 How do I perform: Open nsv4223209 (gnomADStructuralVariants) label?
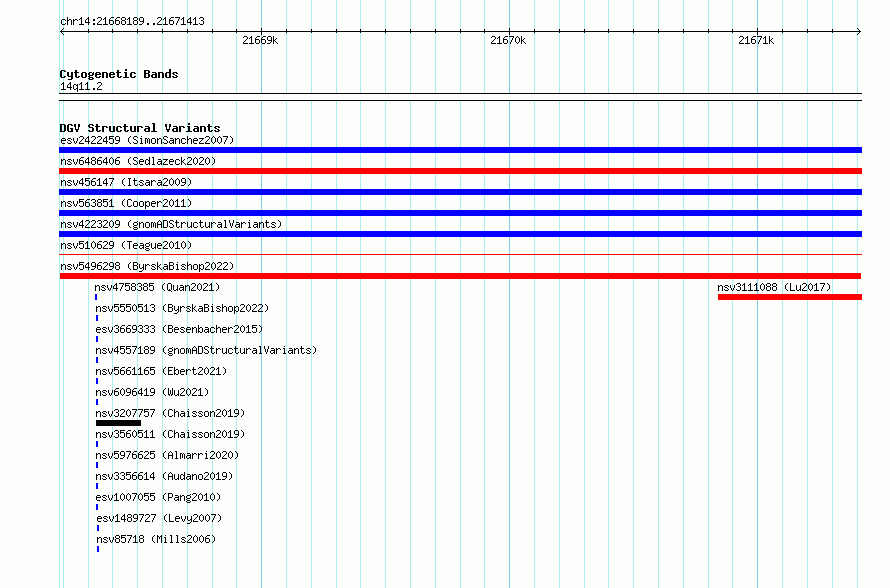pos(171,224)
